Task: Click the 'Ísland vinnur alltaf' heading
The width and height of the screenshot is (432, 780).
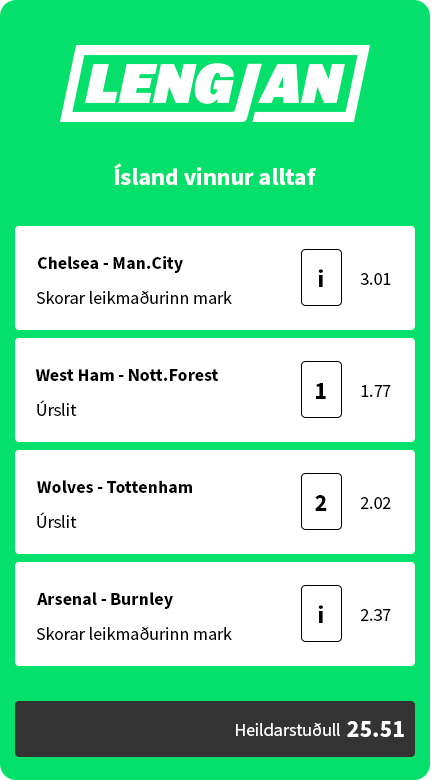Action: point(215,177)
